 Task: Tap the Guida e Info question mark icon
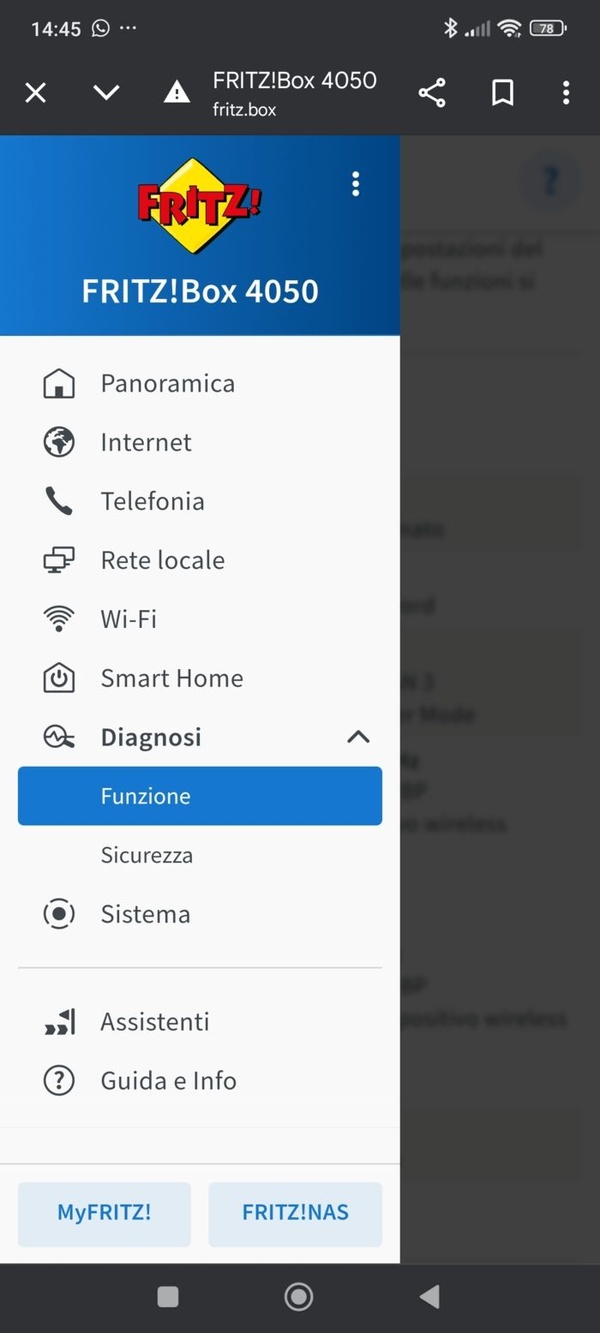[59, 1081]
